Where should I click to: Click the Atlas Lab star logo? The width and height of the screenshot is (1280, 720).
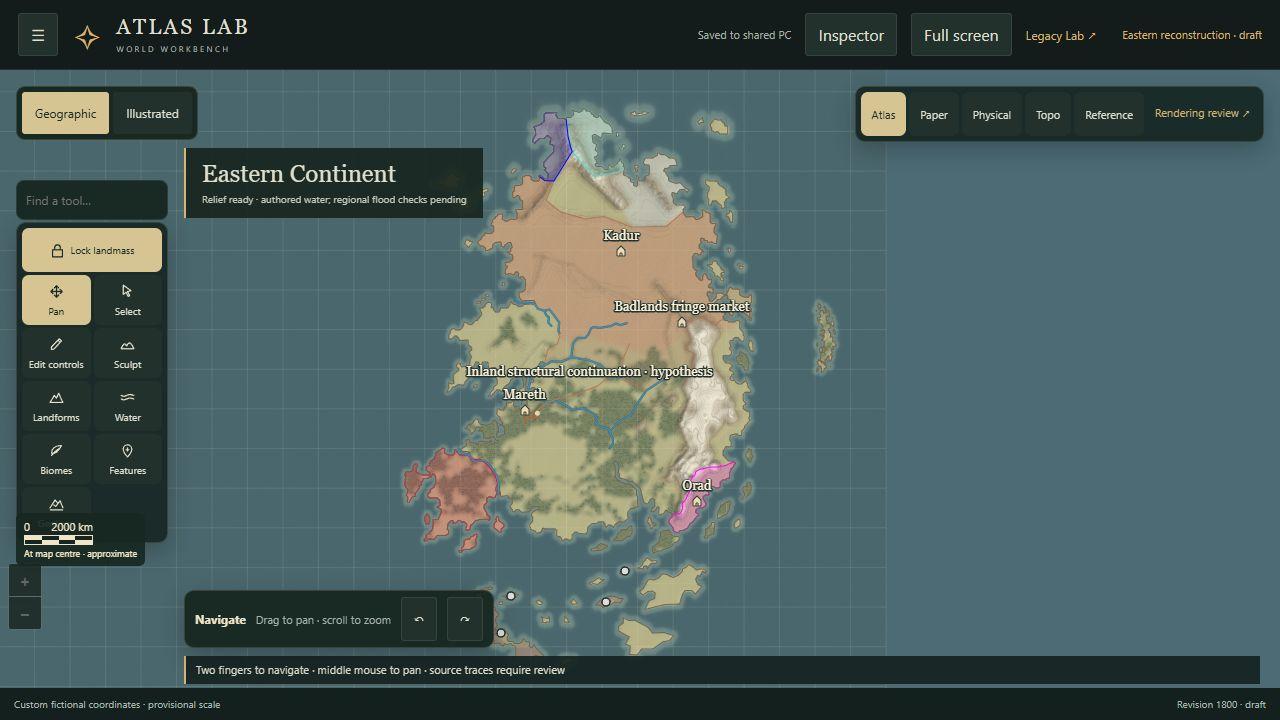87,37
